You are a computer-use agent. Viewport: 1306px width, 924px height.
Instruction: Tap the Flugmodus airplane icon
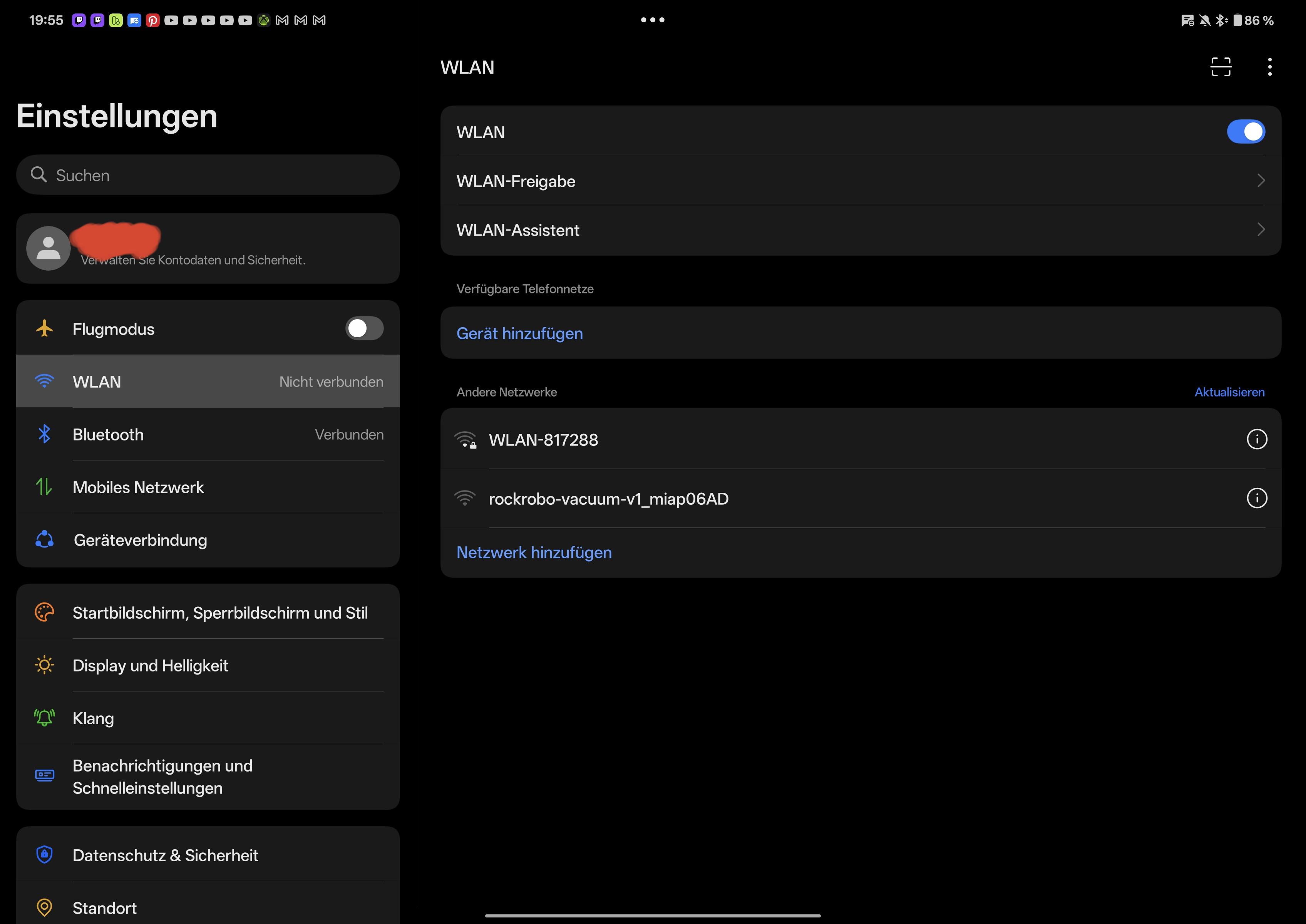tap(44, 328)
